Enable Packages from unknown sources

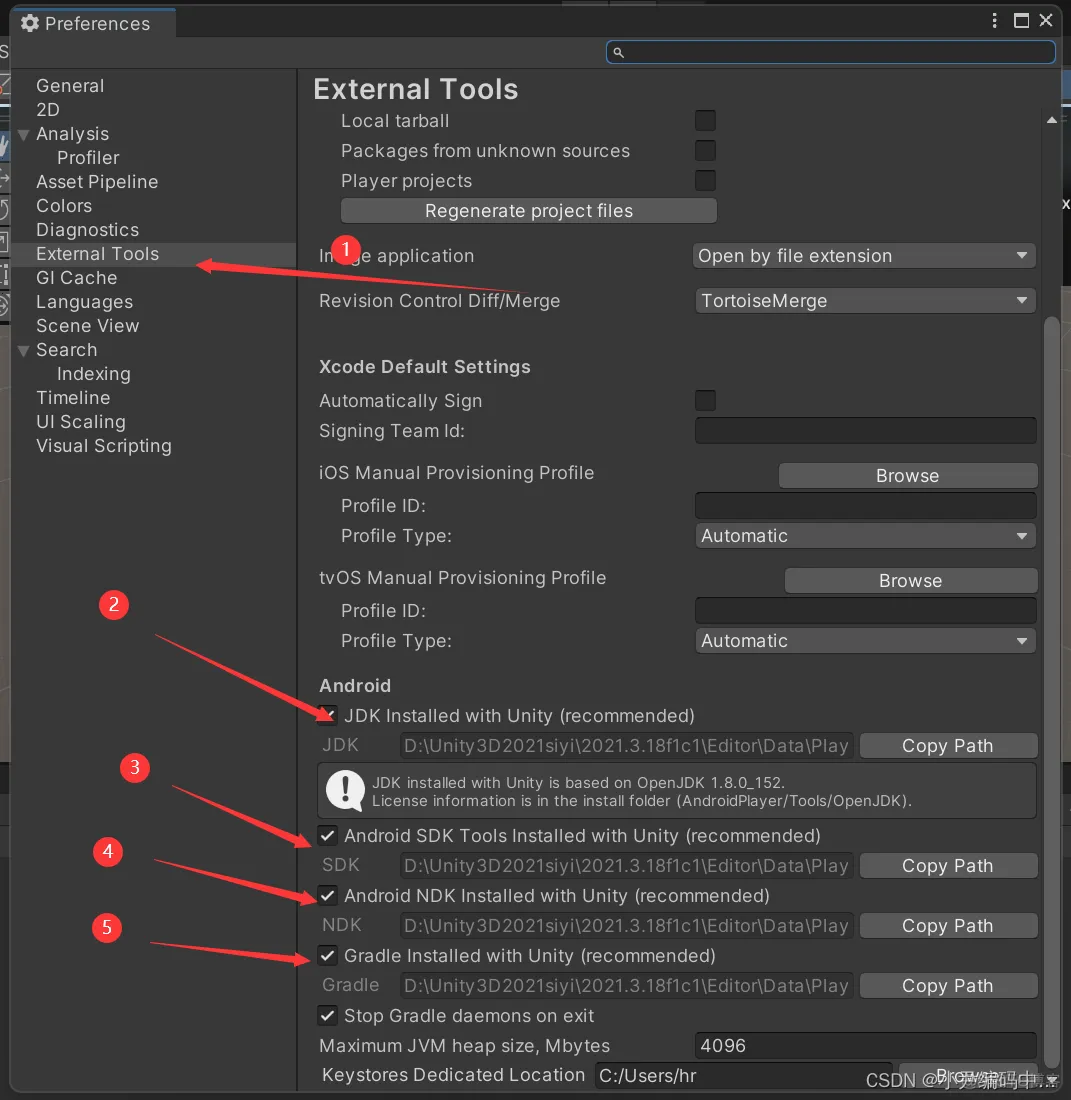(705, 151)
